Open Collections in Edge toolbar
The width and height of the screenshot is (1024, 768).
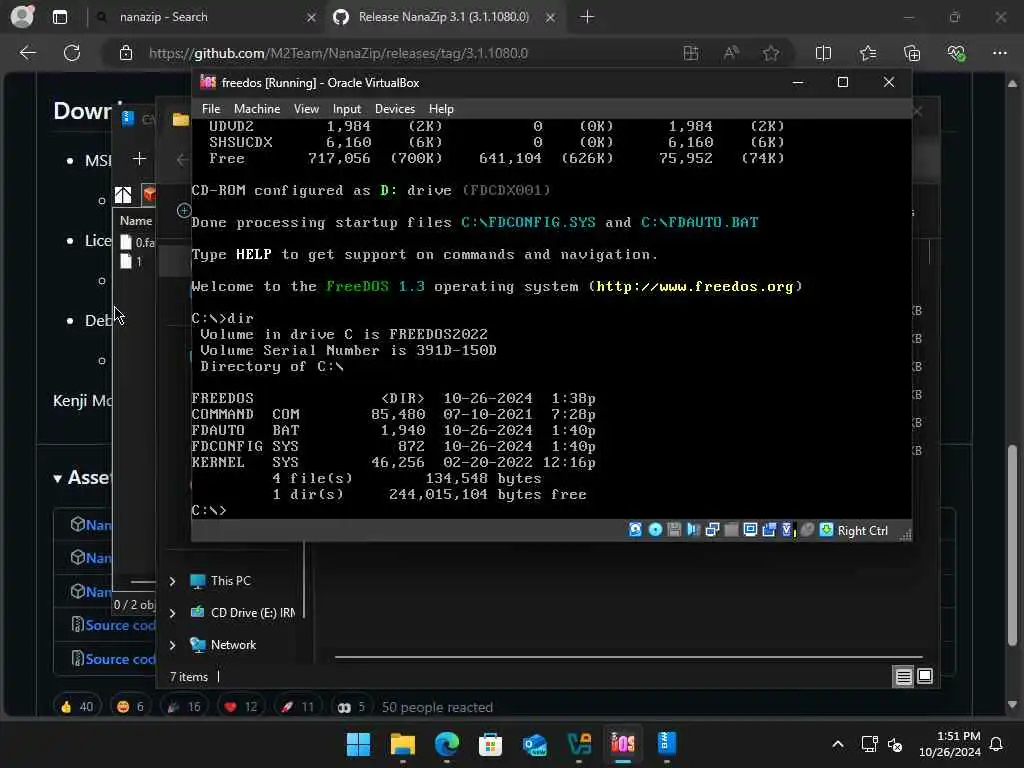click(x=912, y=53)
